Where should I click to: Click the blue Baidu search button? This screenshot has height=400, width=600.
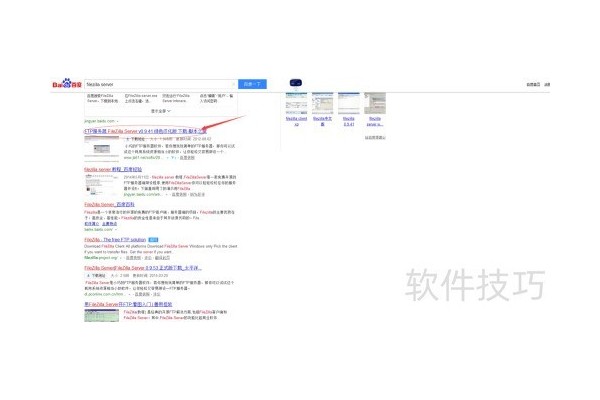pyautogui.click(x=253, y=84)
